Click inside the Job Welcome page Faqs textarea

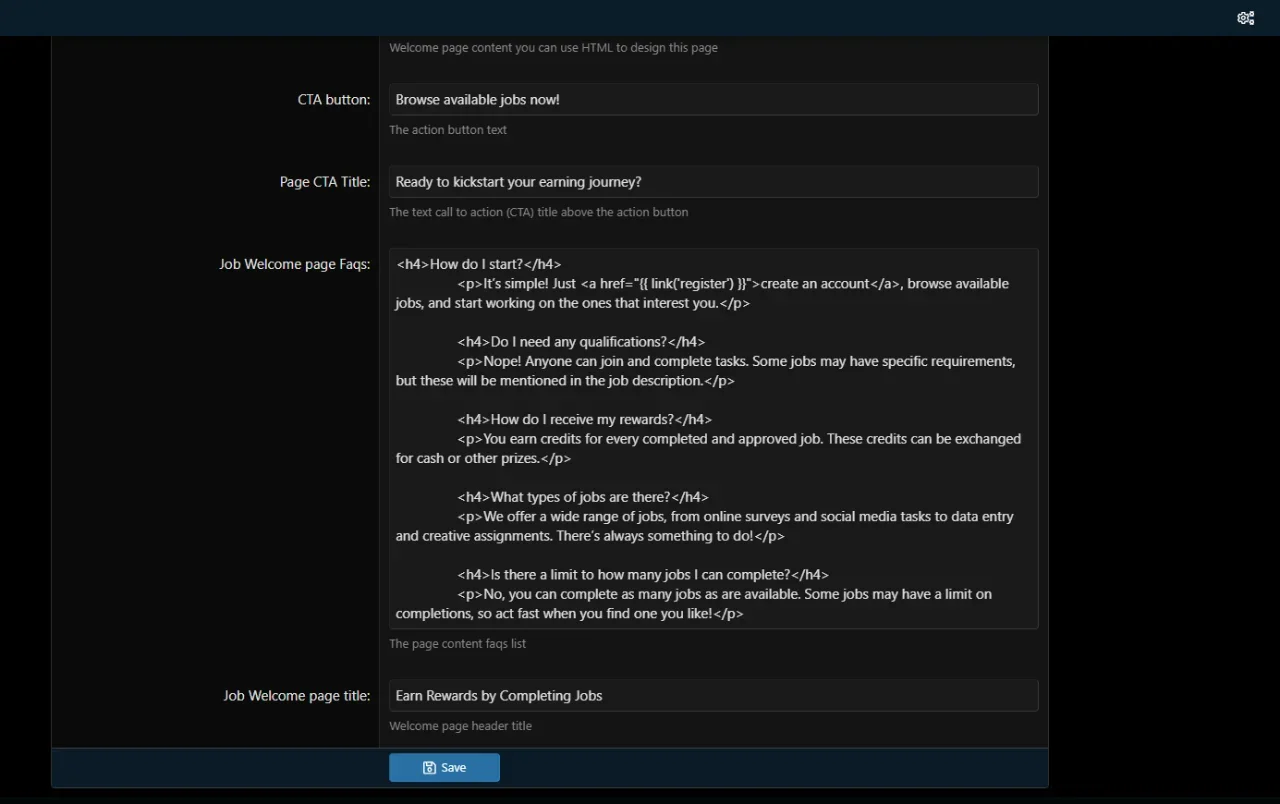713,478
